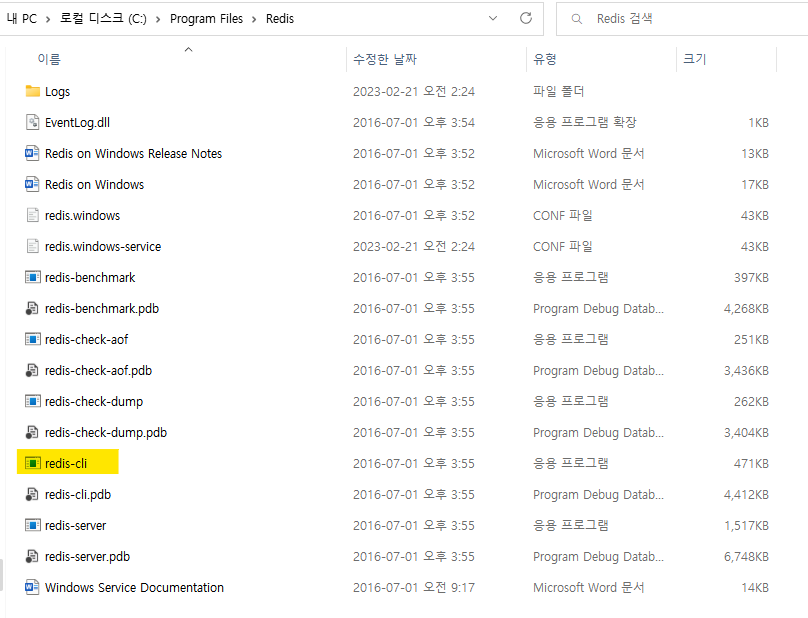
Task: Select the redis-check-aof file name
Action: tap(87, 339)
